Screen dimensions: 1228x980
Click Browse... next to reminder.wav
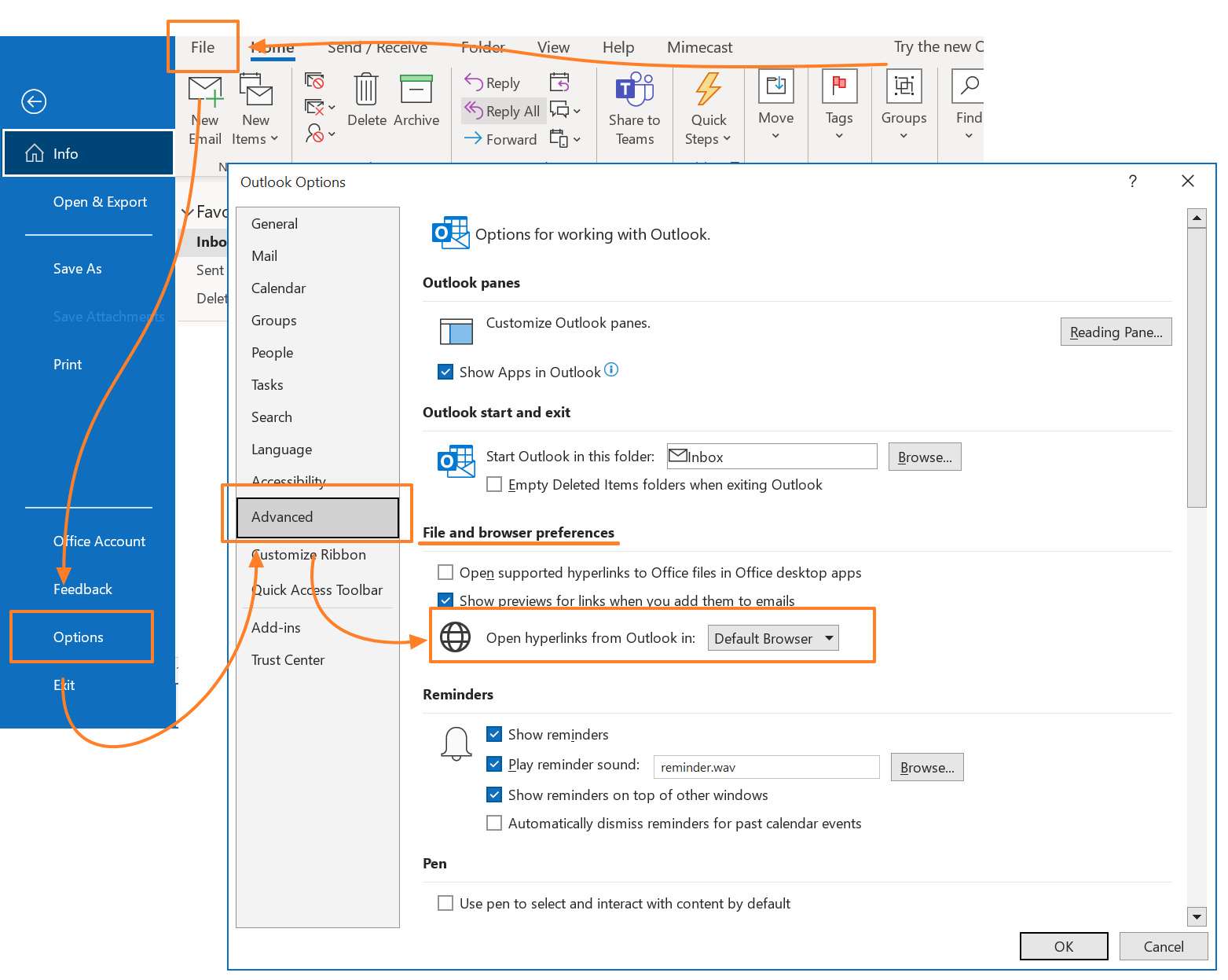927,767
